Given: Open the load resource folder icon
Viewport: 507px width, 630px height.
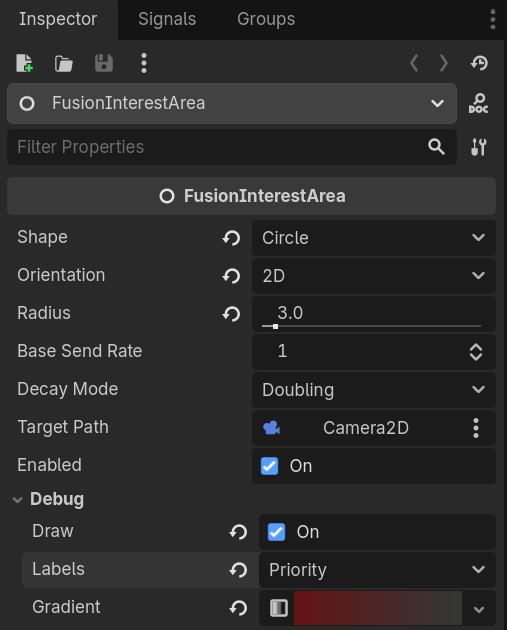Looking at the screenshot, I should [x=63, y=63].
